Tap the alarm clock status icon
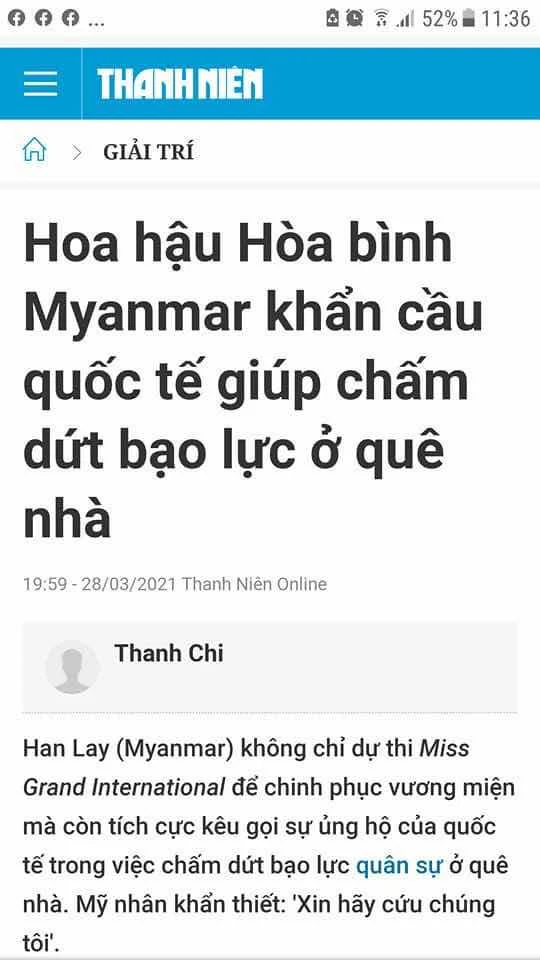The width and height of the screenshot is (540, 960). tap(354, 18)
